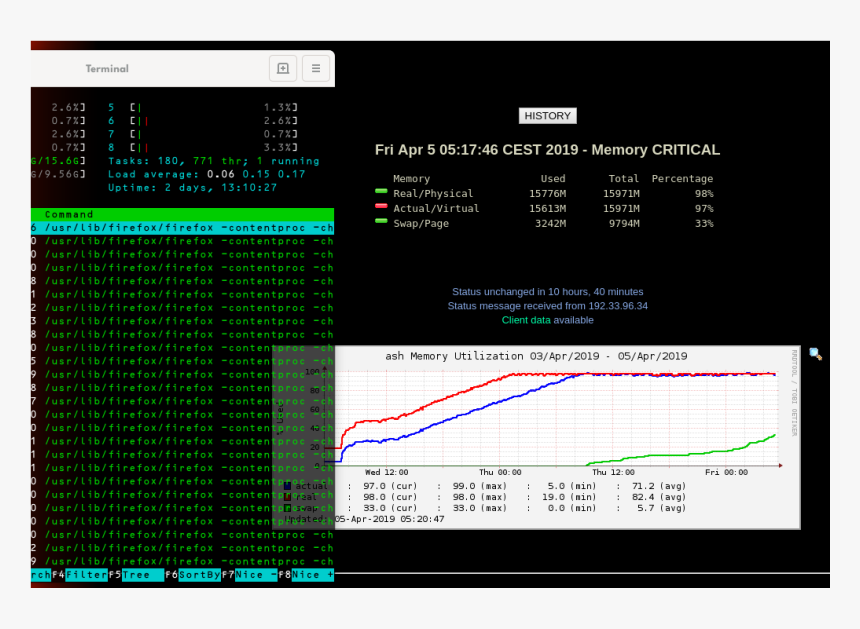
Task: Click the Used column header
Action: (553, 179)
